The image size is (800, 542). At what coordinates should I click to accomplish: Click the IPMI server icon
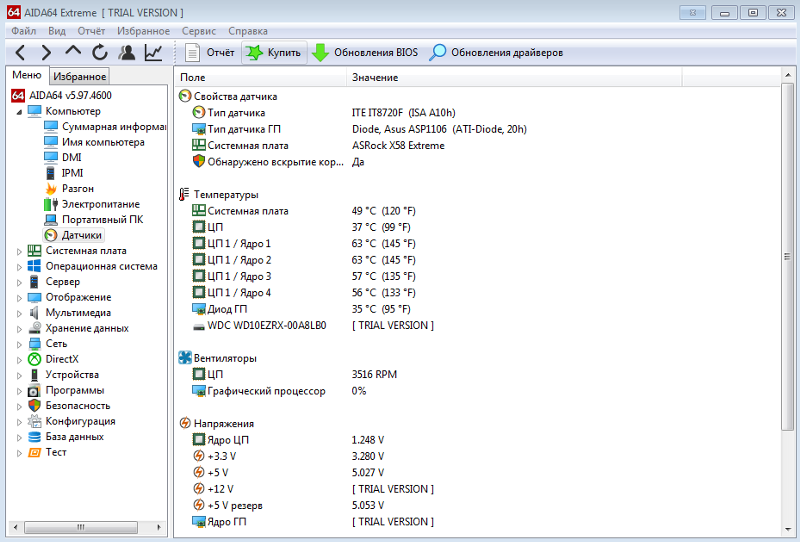click(51, 173)
